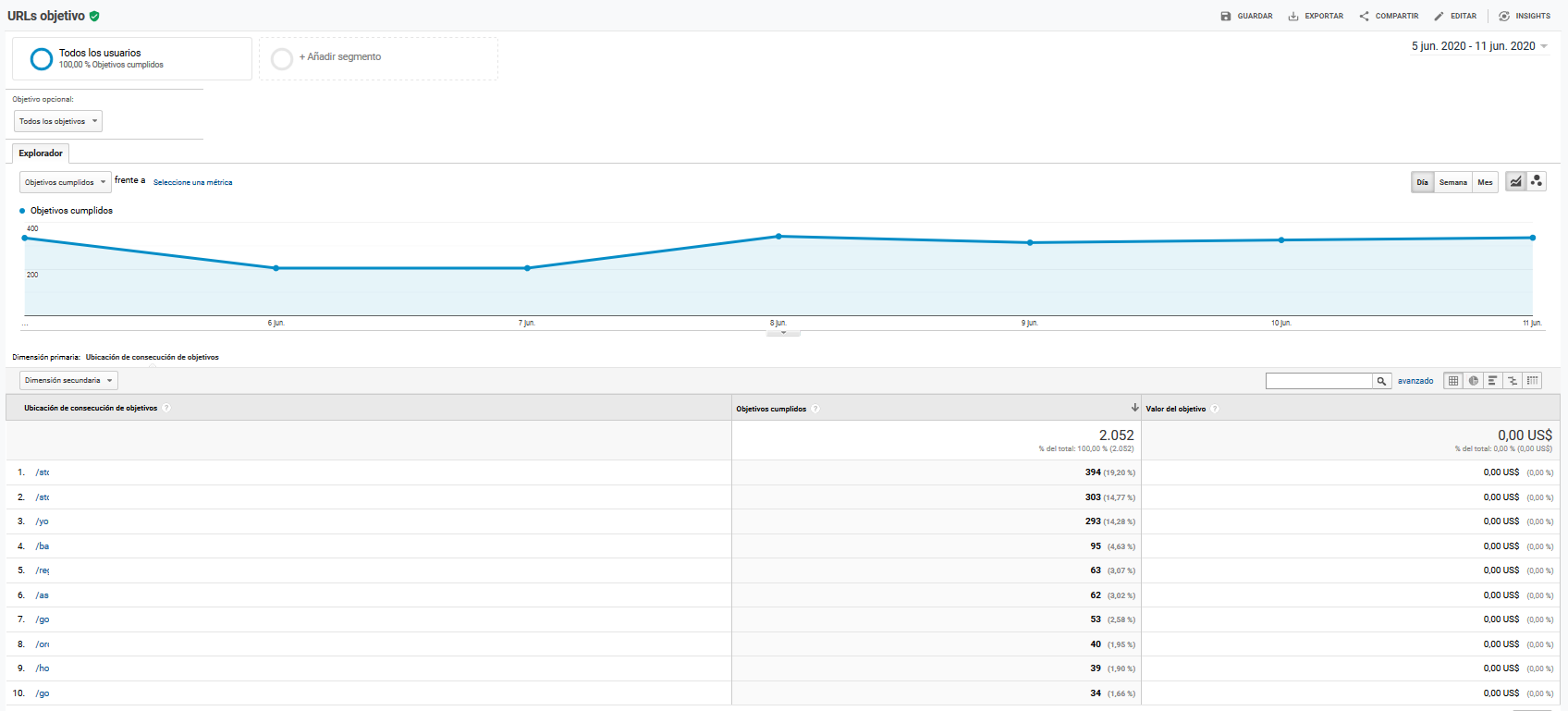This screenshot has width=1568, height=711.
Task: Click the chart data point for 8 jun.
Action: (x=778, y=237)
